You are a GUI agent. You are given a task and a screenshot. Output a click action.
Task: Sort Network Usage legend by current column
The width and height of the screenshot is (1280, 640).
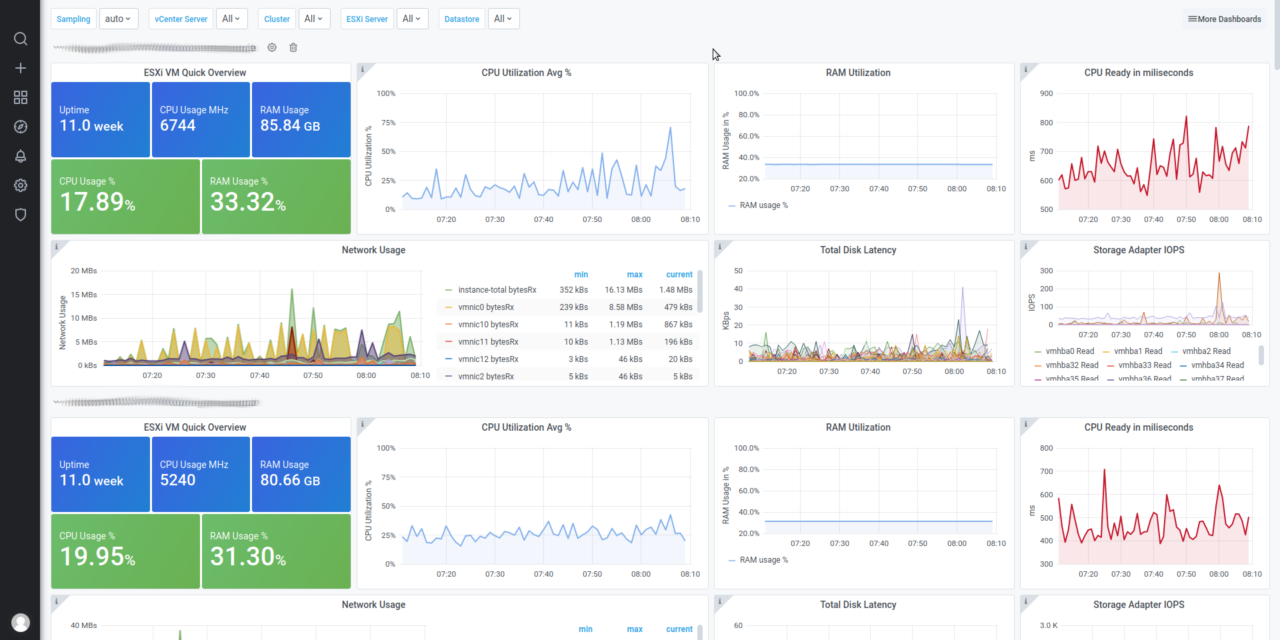tap(680, 274)
